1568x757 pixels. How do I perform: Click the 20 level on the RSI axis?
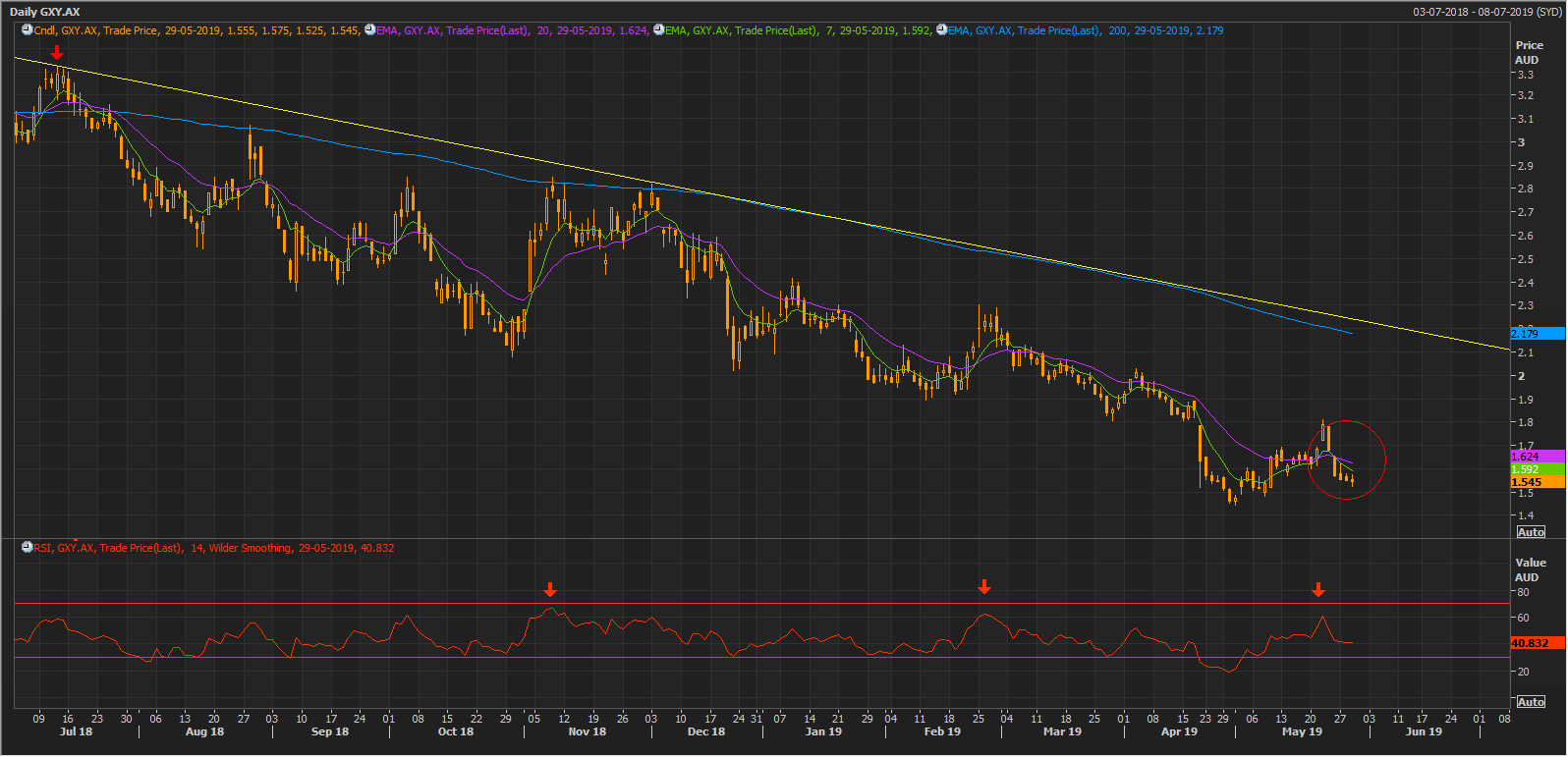click(1523, 672)
